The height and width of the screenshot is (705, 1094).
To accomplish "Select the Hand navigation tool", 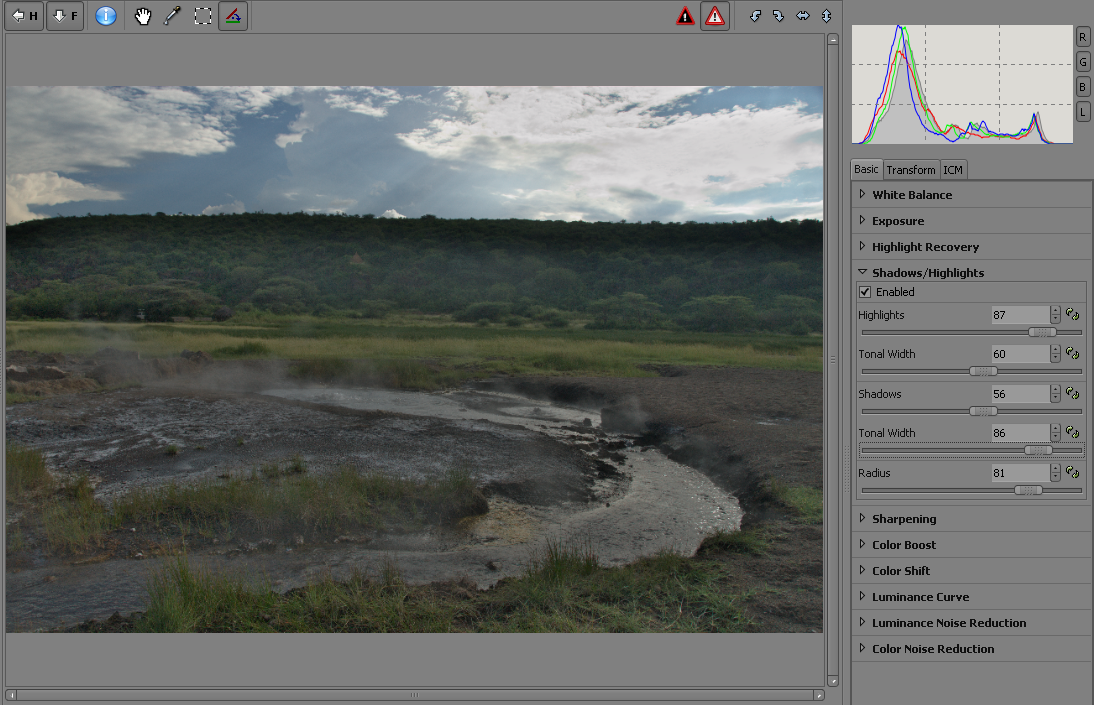I will [143, 16].
